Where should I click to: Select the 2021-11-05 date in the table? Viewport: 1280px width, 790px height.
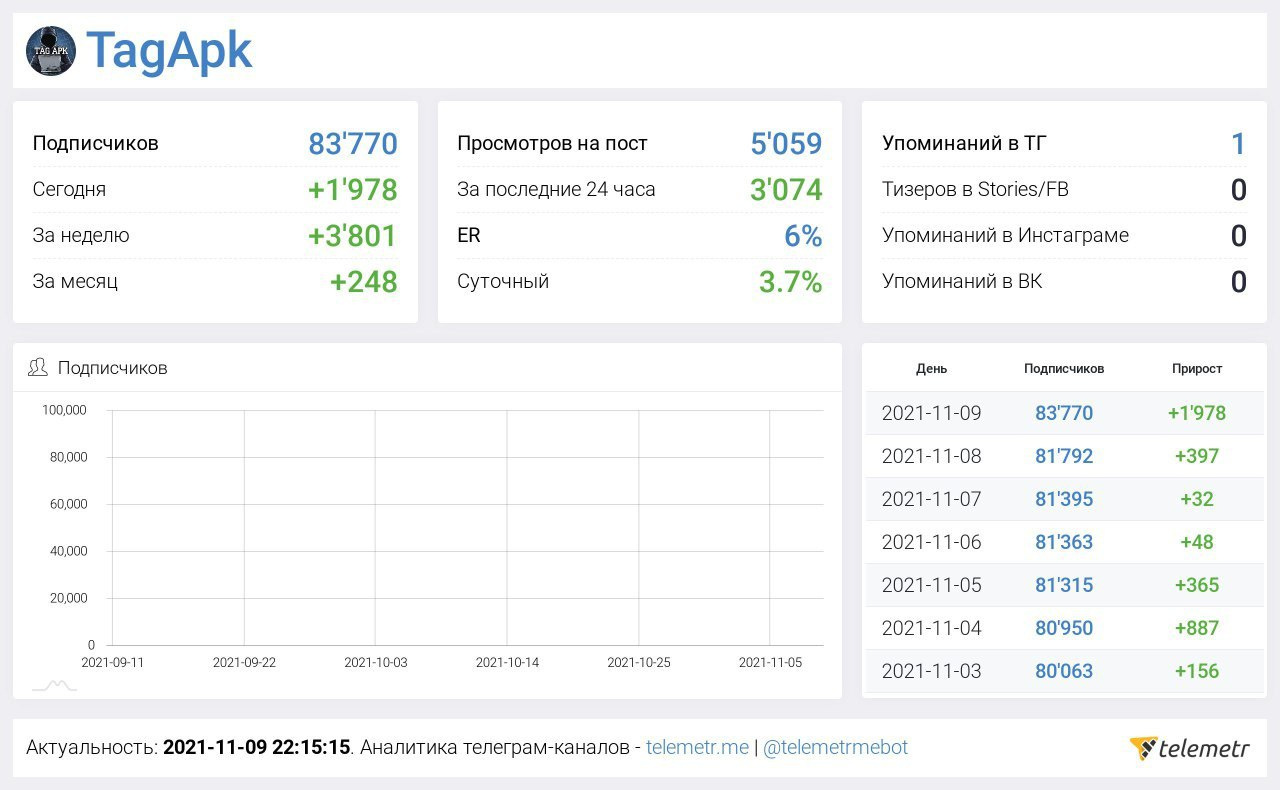pyautogui.click(x=931, y=585)
